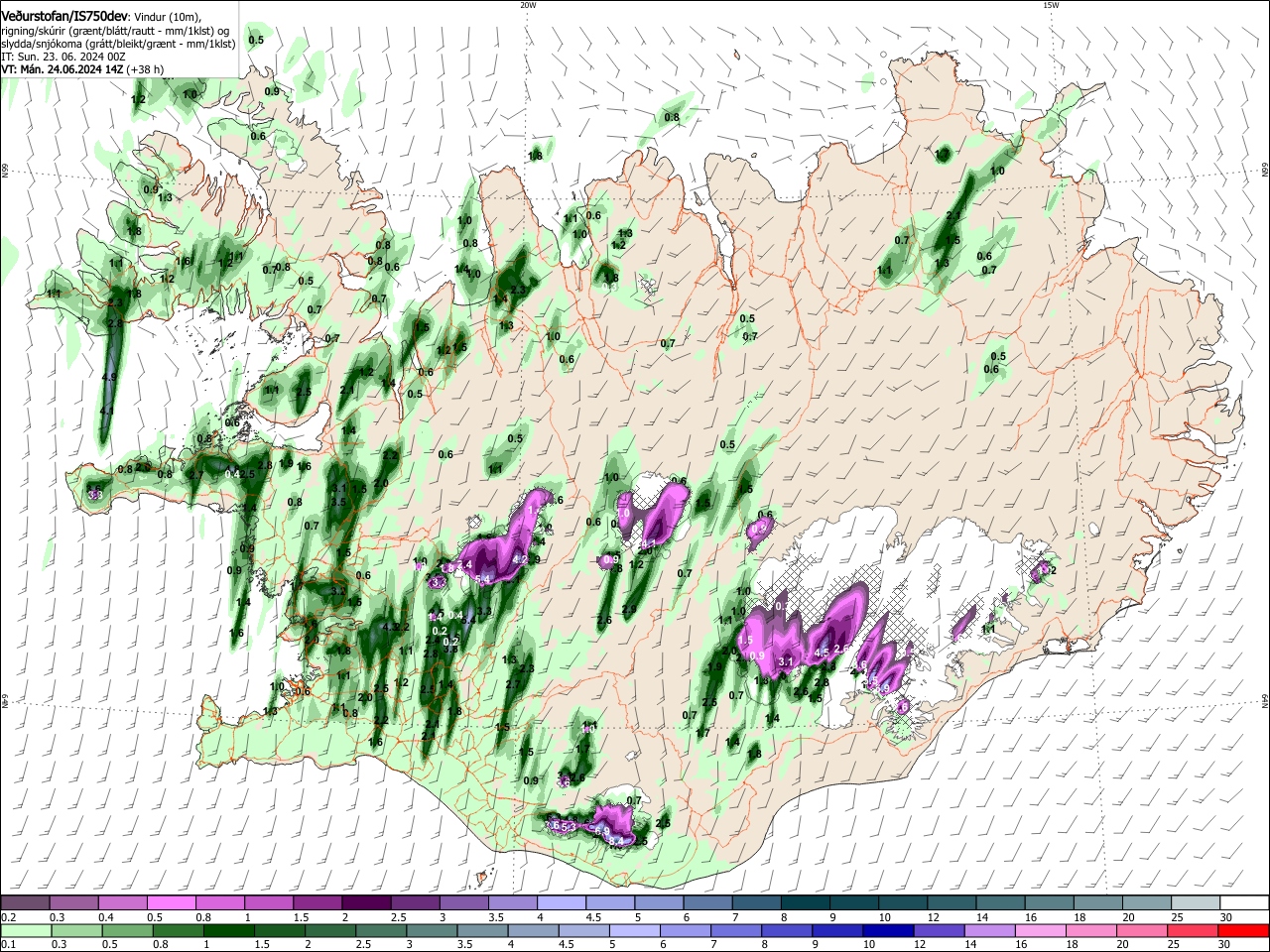Pick the light lavender snow swatch between 4 and 4.5
The height and width of the screenshot is (952, 1270).
point(561,902)
